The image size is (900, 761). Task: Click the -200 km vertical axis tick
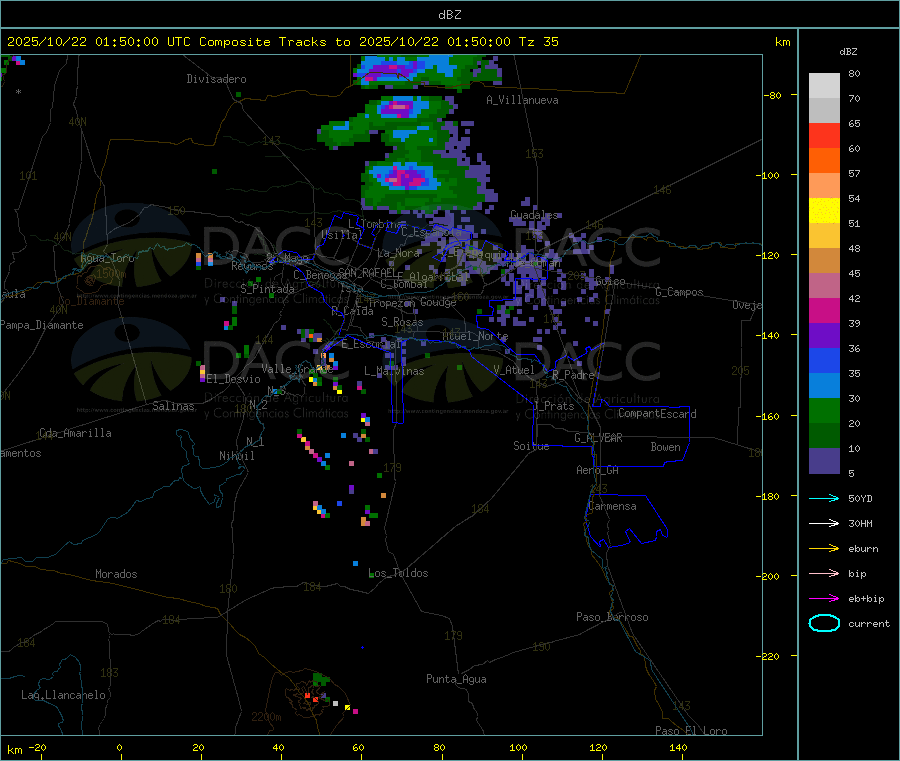click(767, 576)
